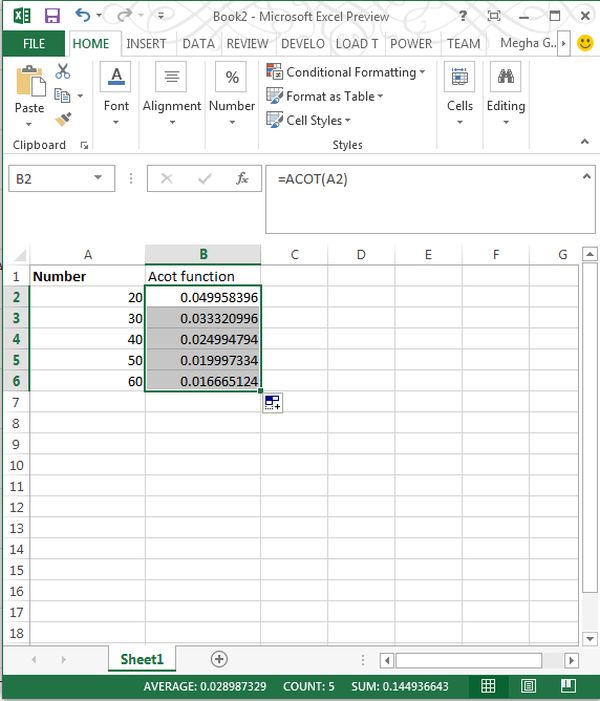Open the REVIEW tab

[x=247, y=44]
